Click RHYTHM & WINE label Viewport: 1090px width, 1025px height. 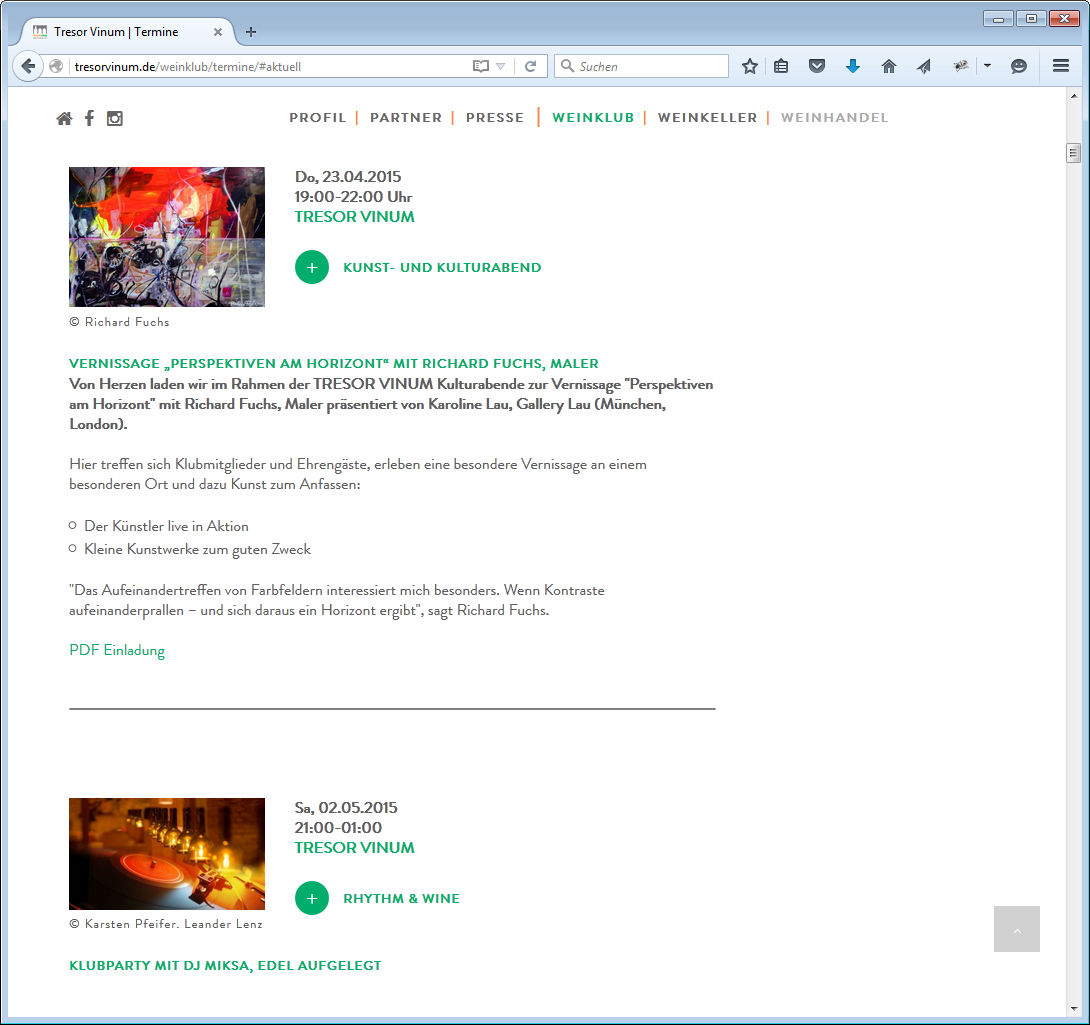pos(402,898)
